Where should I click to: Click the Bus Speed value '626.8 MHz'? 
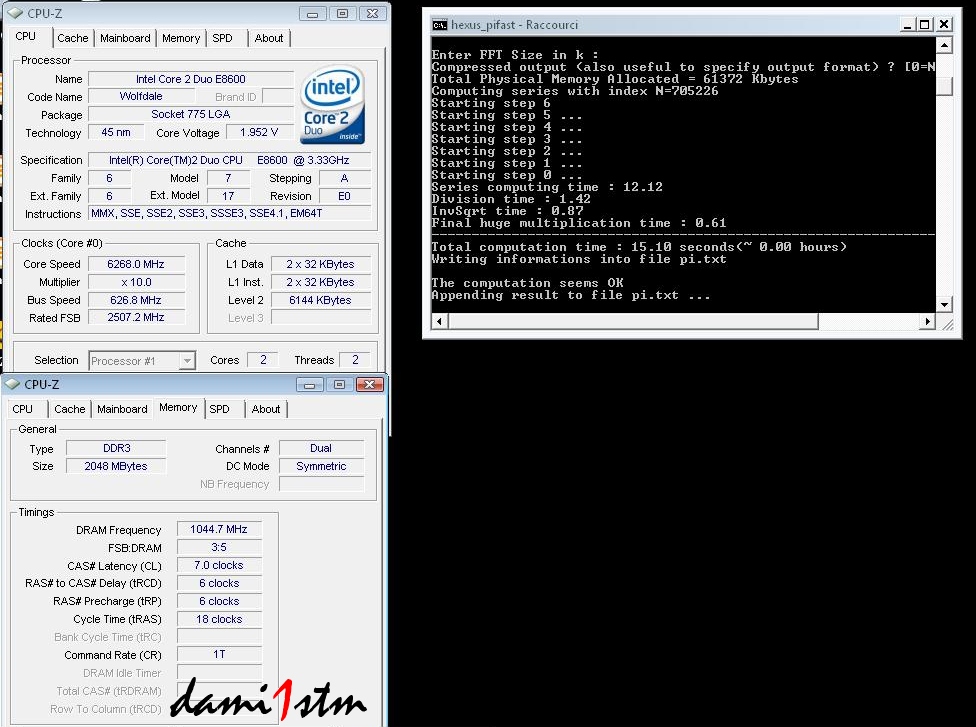point(136,300)
